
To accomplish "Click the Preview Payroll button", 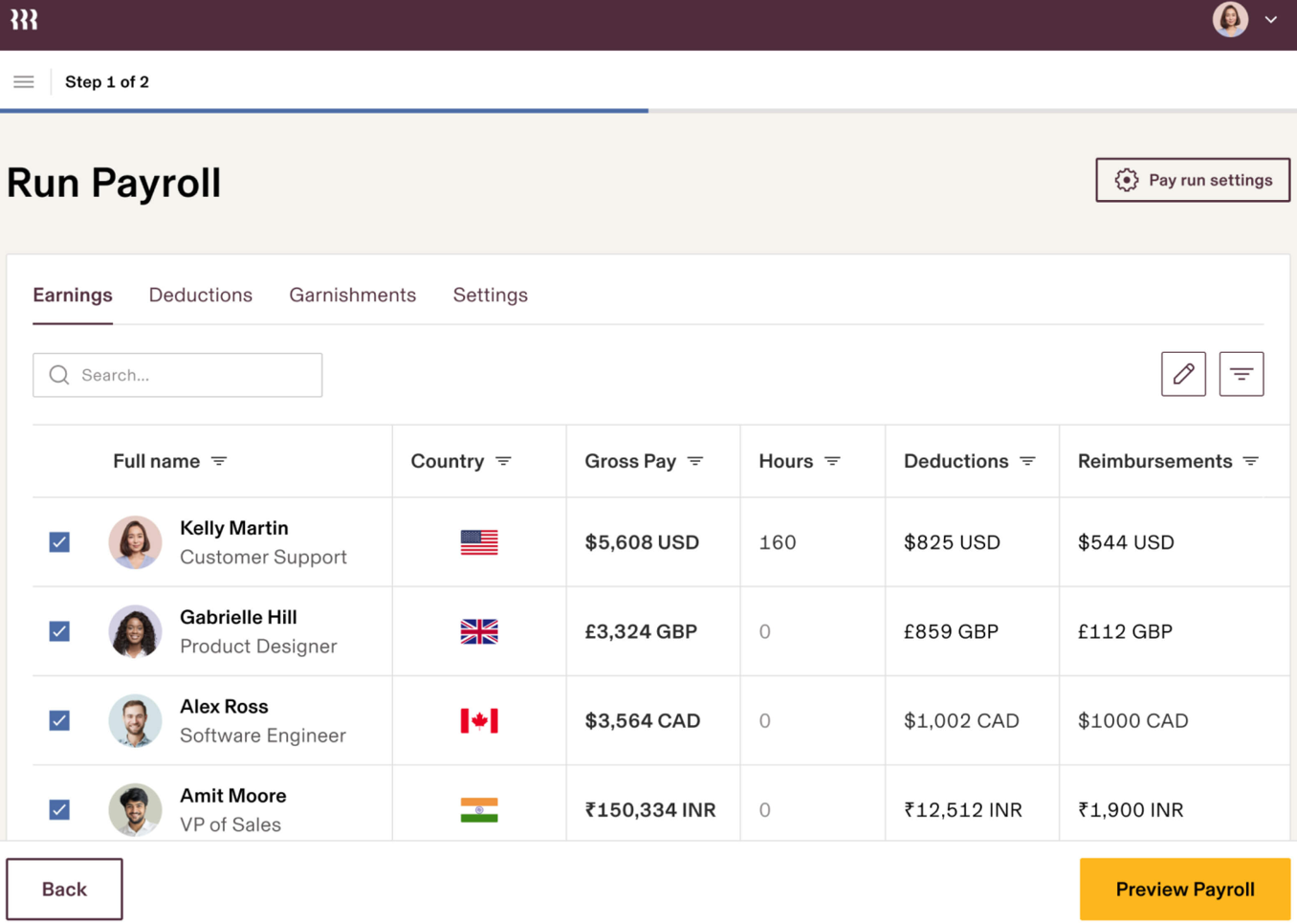I will [1185, 889].
